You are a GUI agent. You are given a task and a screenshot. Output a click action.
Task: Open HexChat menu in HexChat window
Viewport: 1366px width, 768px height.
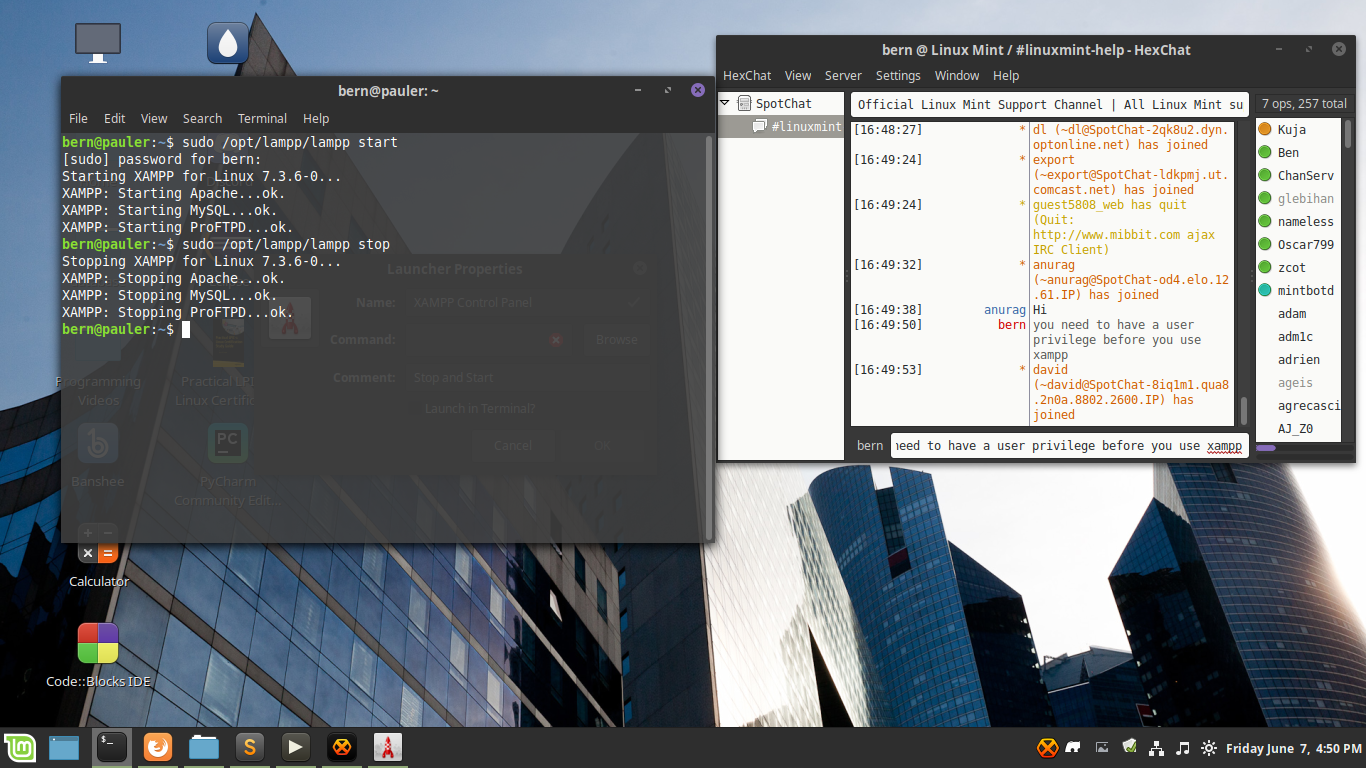[x=747, y=75]
